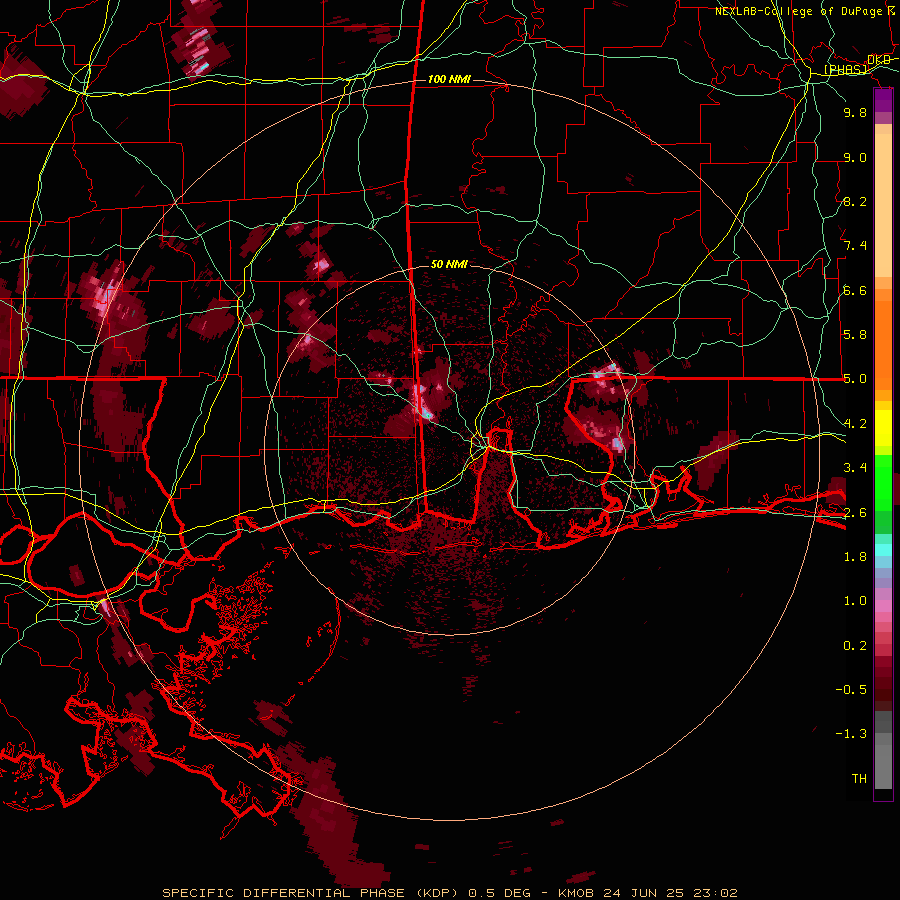
Task: Click the '50 NMI' range ring label
Action: click(x=449, y=264)
